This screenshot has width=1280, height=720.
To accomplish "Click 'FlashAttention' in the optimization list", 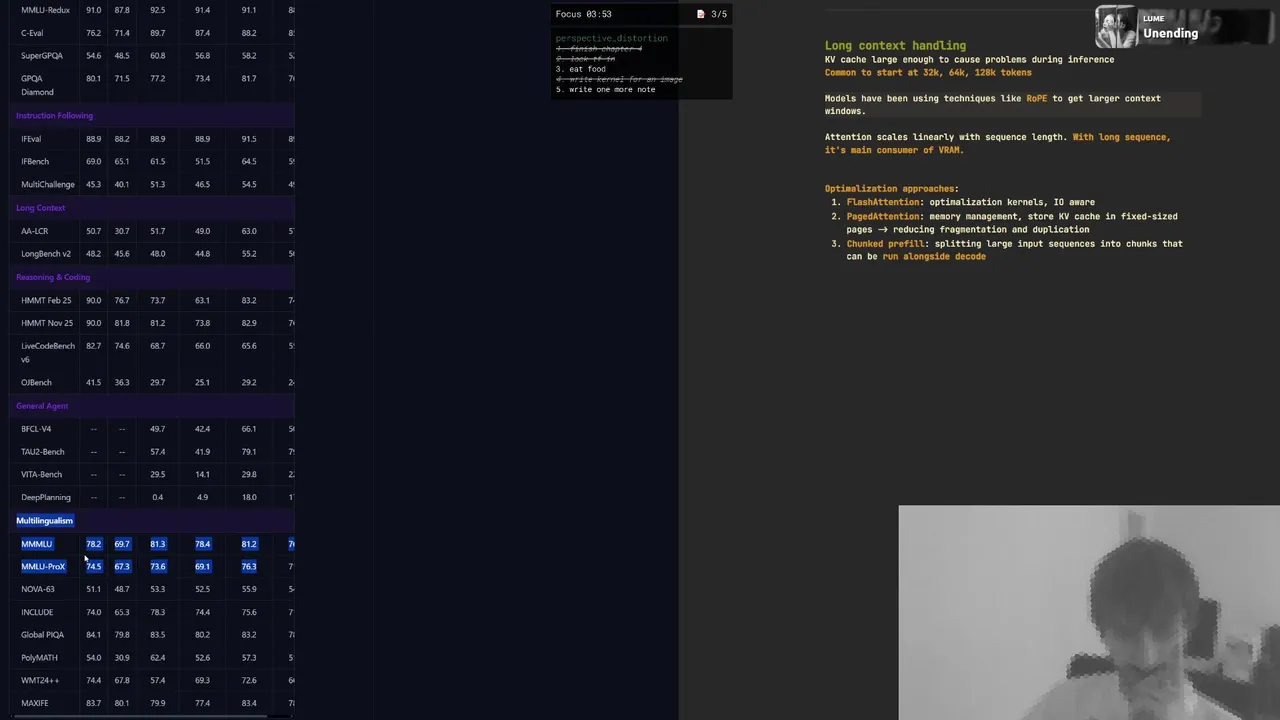I will tap(882, 202).
